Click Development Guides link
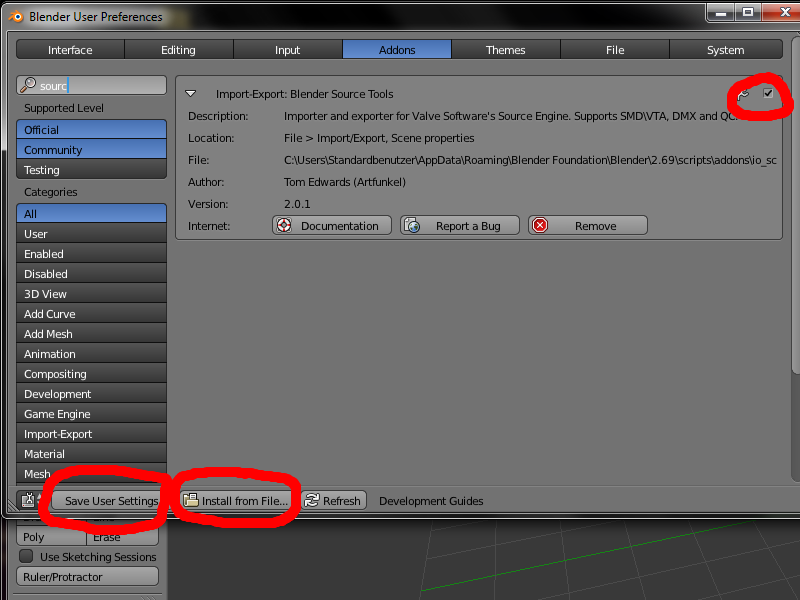800x600 pixels. 431,501
